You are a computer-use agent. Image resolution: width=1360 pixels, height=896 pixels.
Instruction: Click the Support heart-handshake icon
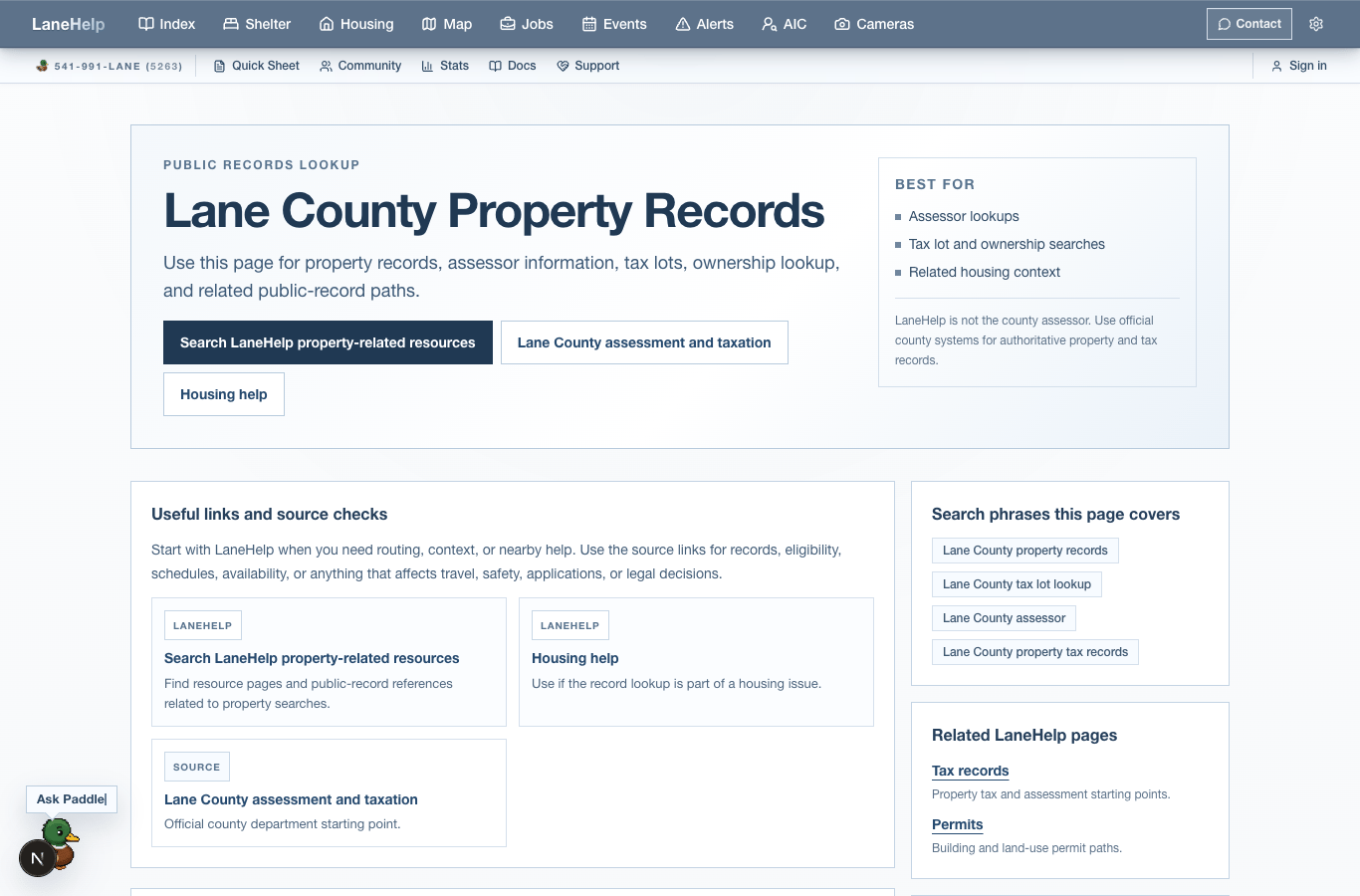point(563,66)
